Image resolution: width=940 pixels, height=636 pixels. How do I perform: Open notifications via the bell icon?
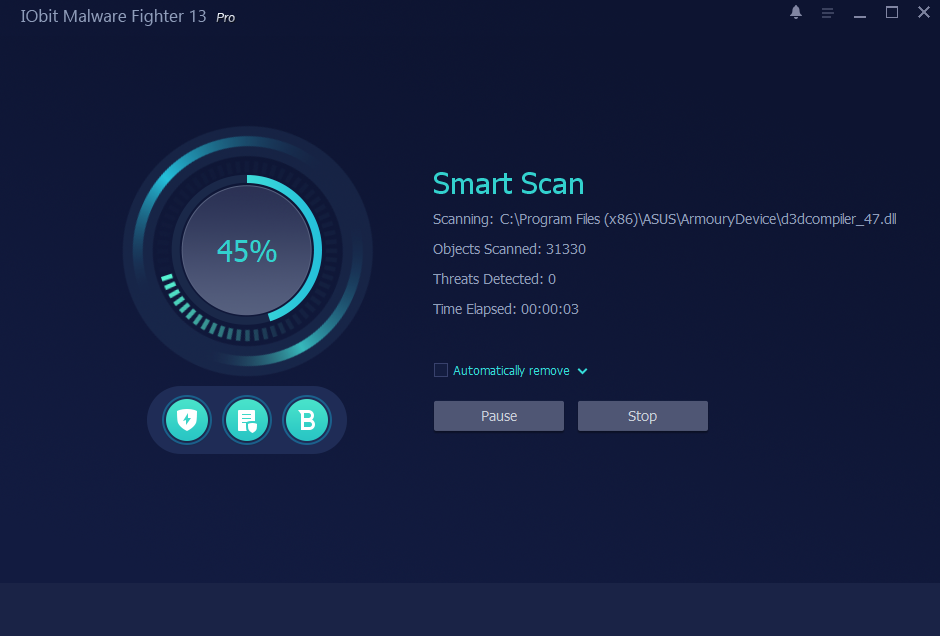tap(796, 12)
